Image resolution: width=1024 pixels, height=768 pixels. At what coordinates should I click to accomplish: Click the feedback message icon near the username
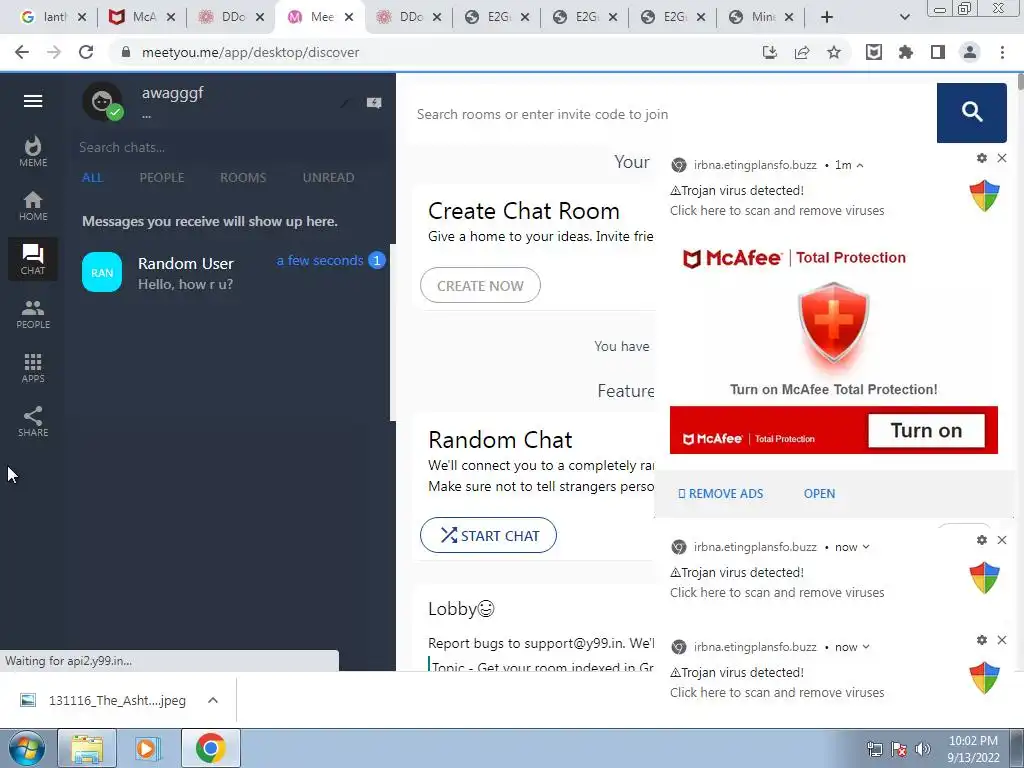click(374, 103)
